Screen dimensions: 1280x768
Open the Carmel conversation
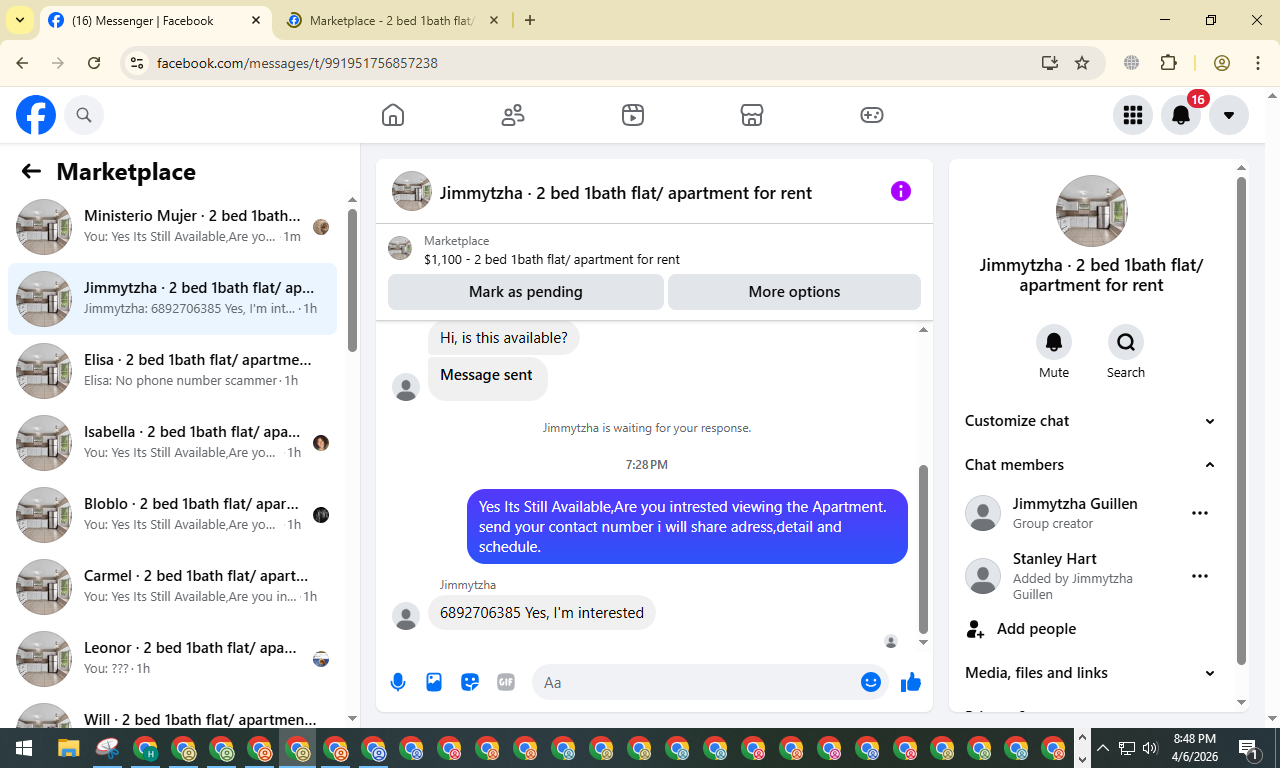tap(172, 587)
